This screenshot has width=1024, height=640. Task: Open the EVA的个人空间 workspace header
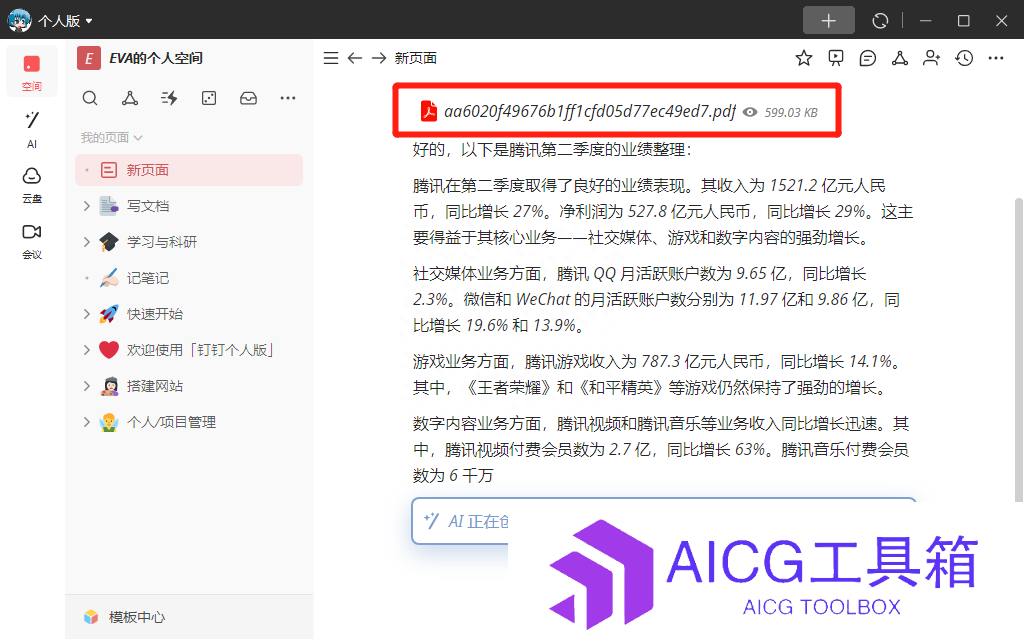pyautogui.click(x=140, y=58)
